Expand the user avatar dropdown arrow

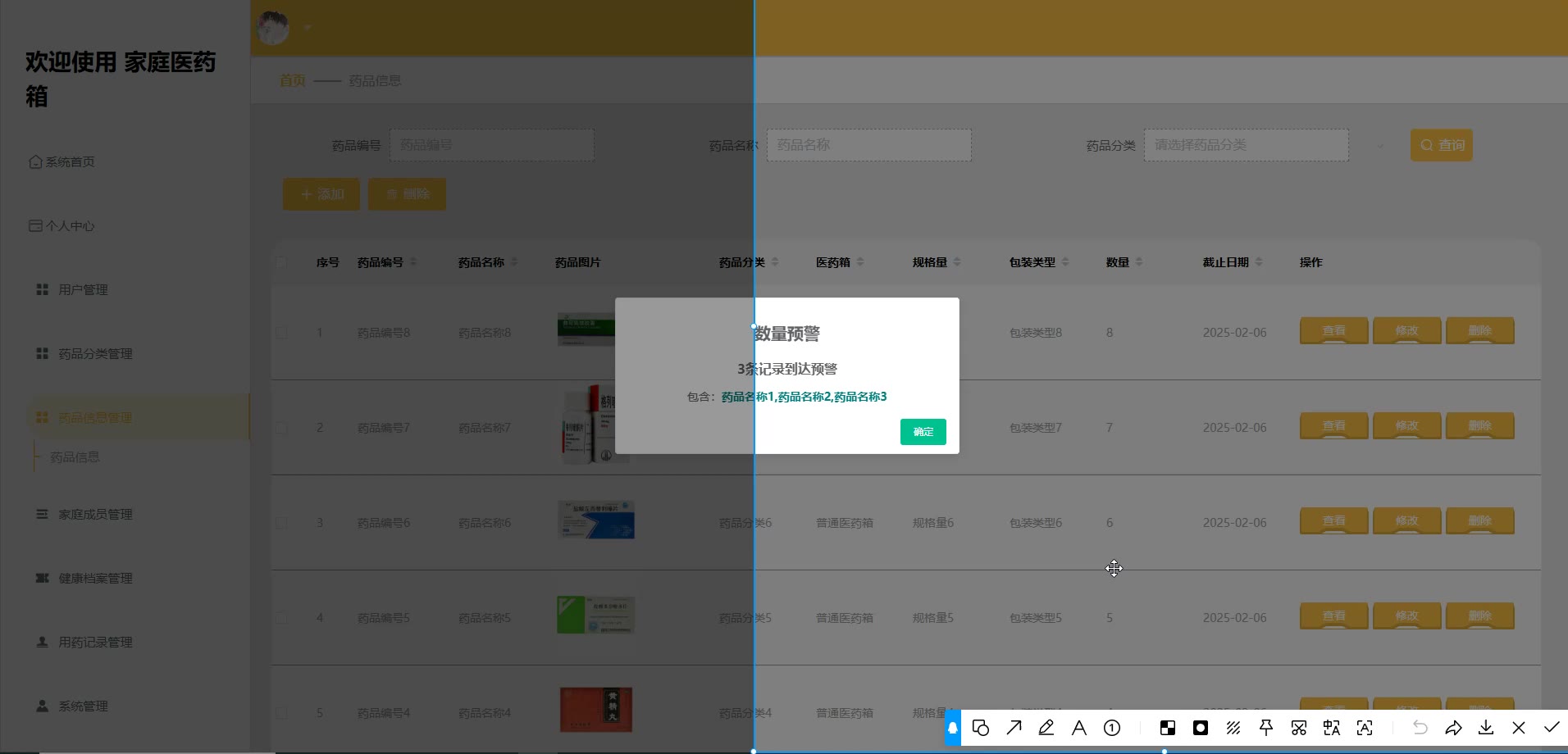point(308,28)
